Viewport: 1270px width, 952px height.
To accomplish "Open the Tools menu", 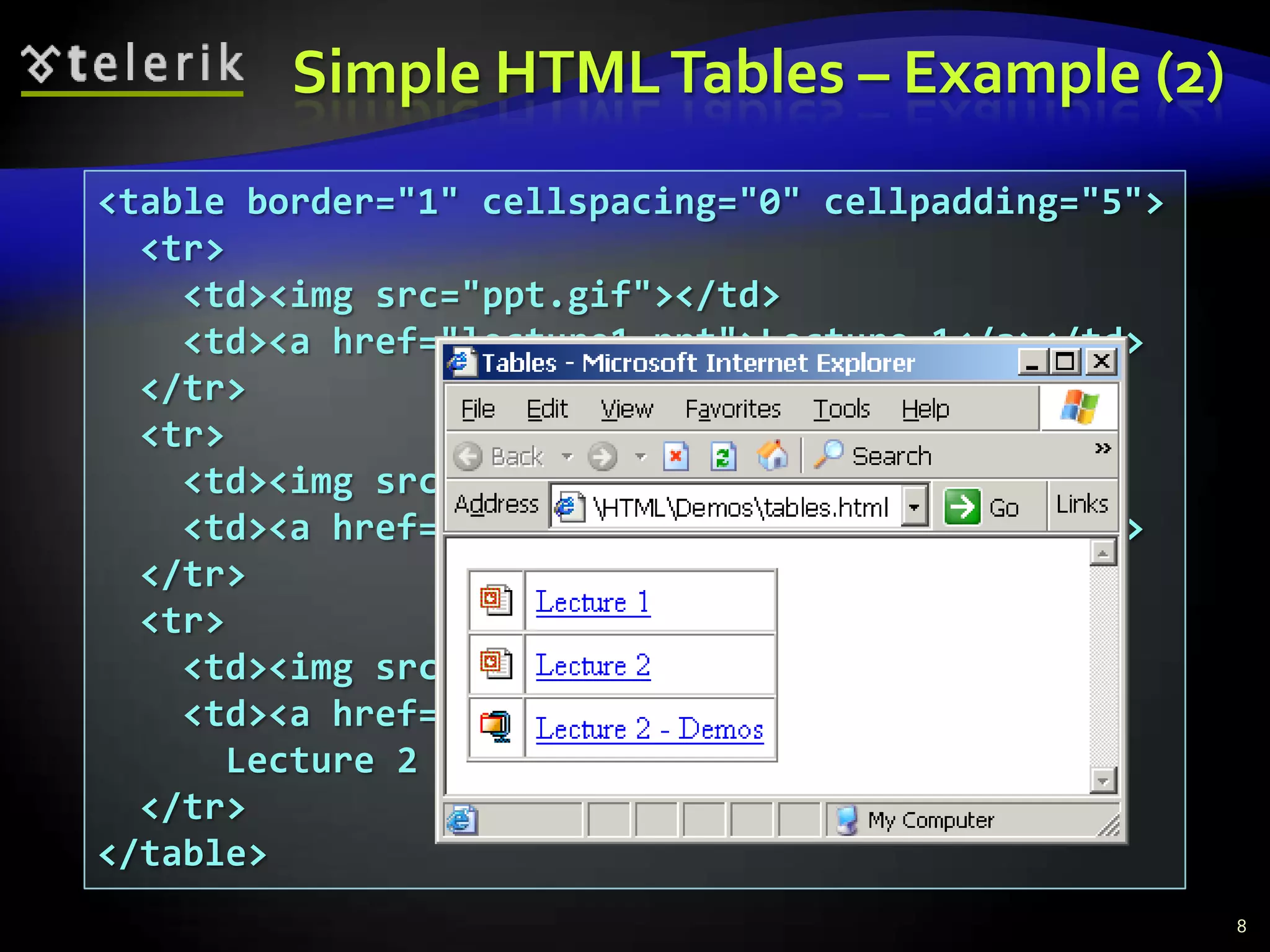I will (x=841, y=409).
